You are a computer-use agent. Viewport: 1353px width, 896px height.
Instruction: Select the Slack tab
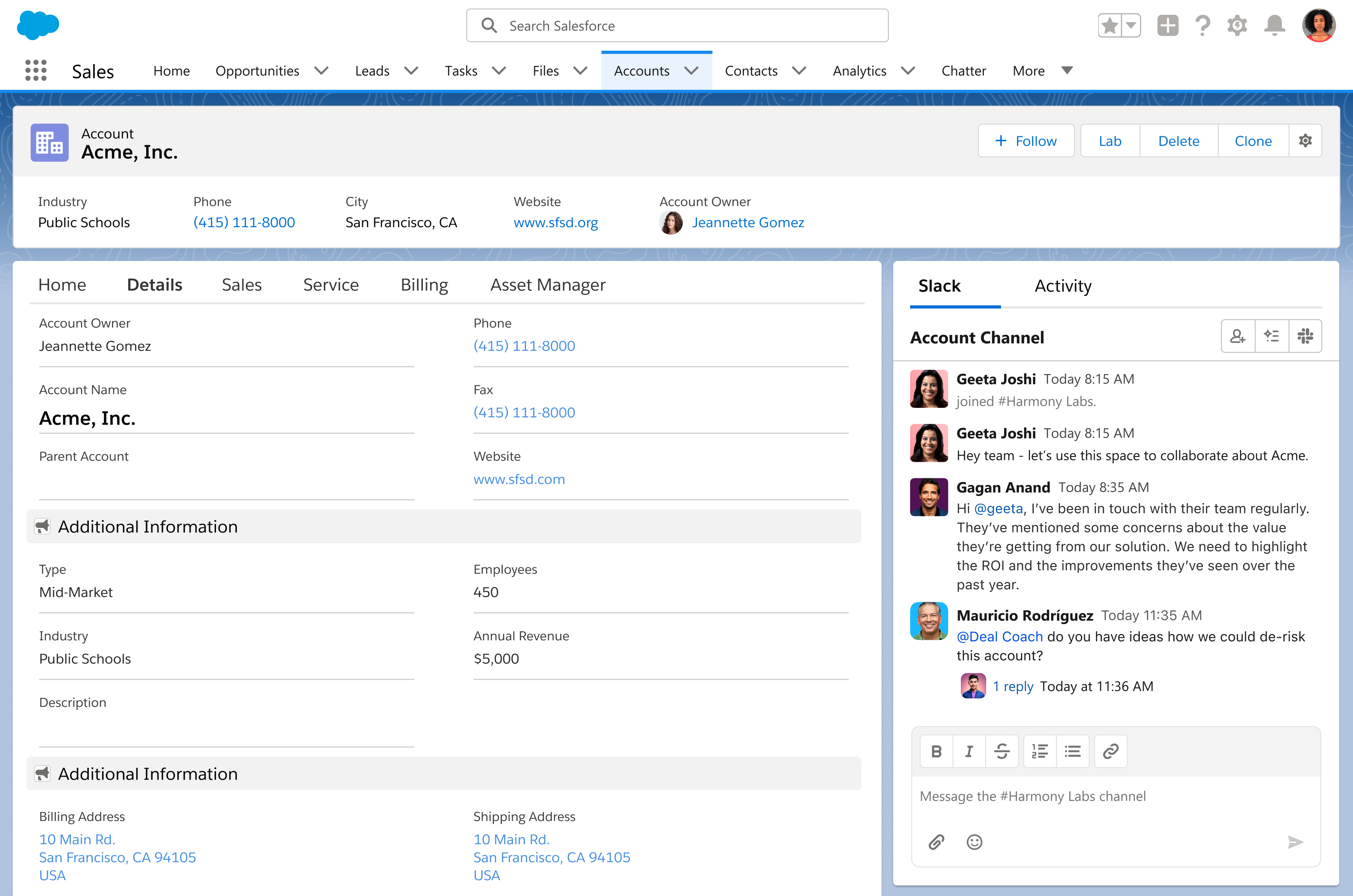point(939,286)
